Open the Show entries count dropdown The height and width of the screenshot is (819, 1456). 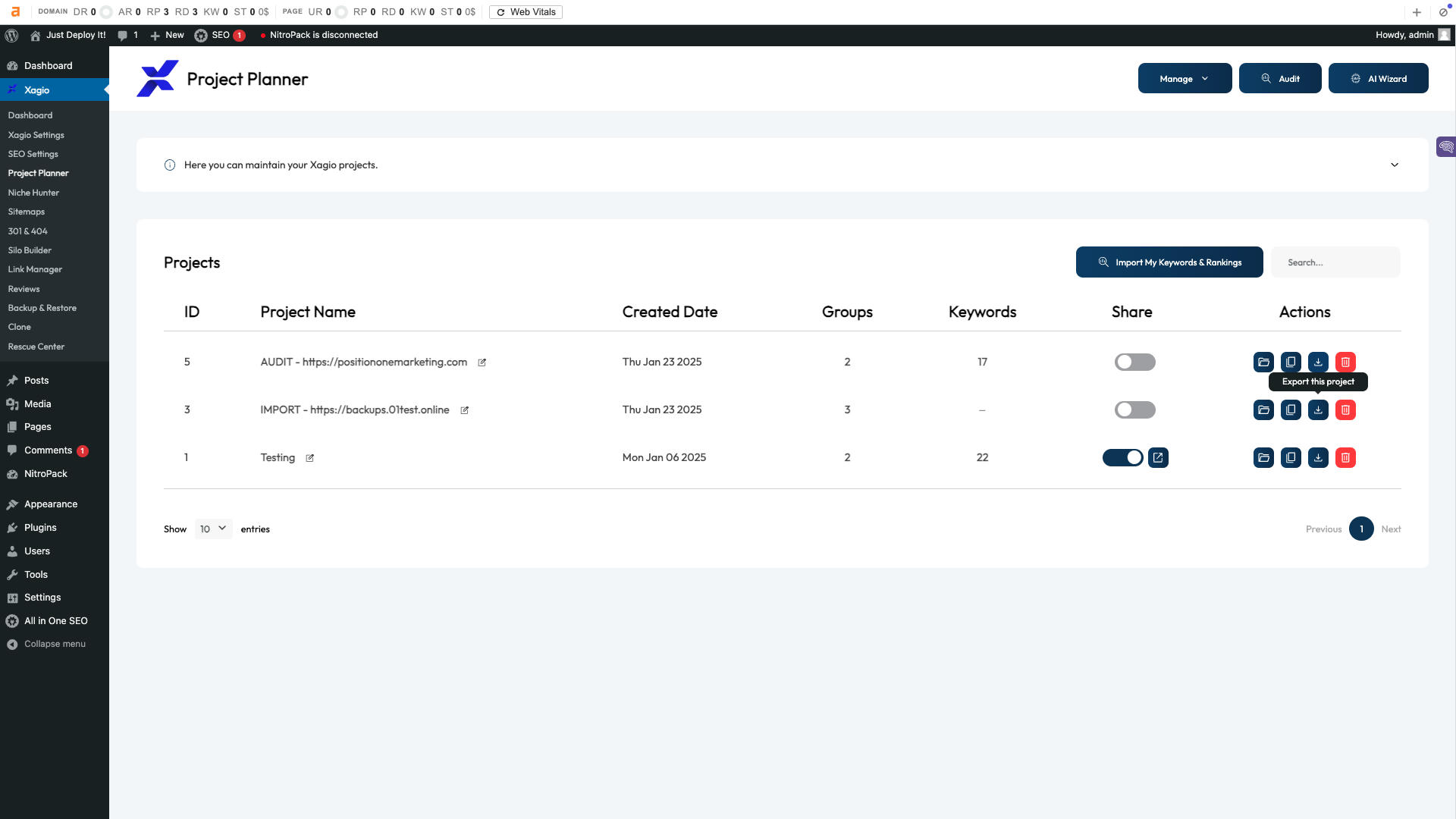(x=213, y=529)
